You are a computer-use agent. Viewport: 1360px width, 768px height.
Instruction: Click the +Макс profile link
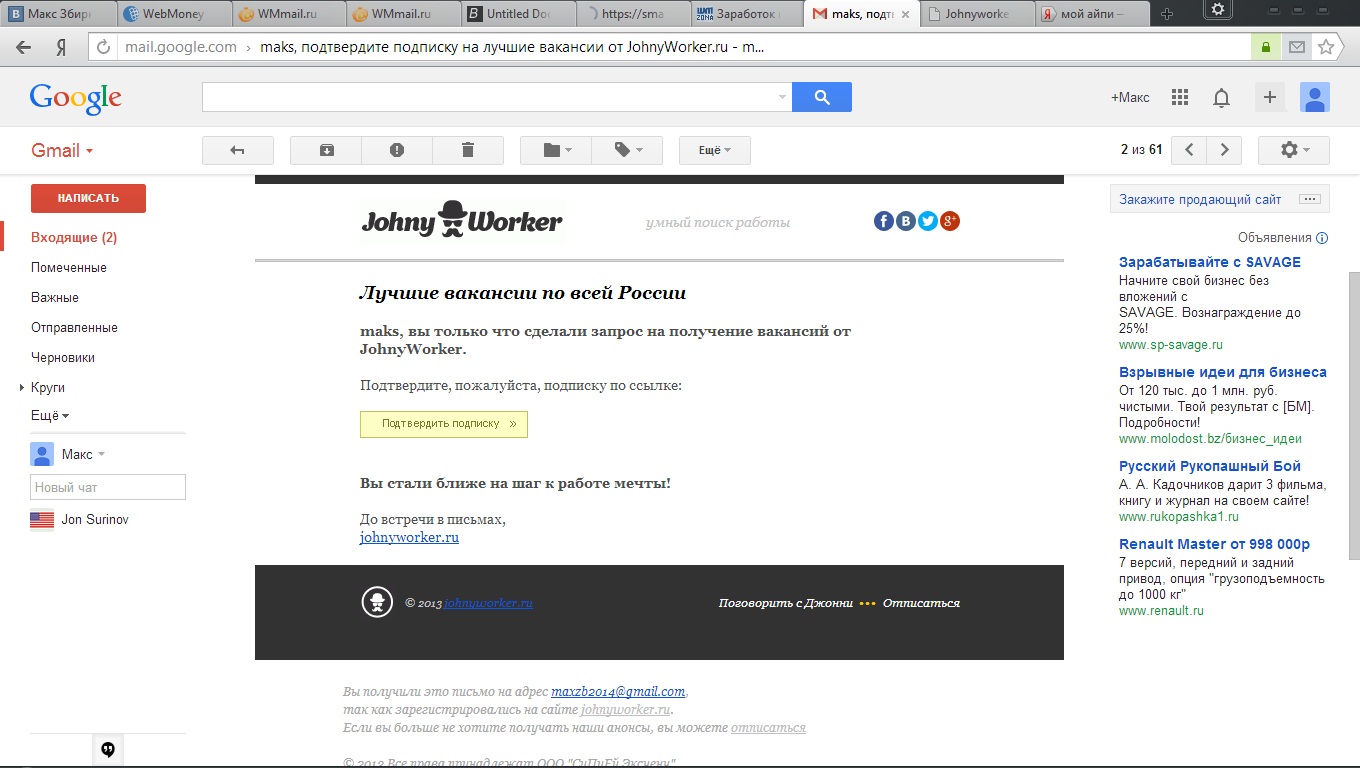(x=1130, y=97)
